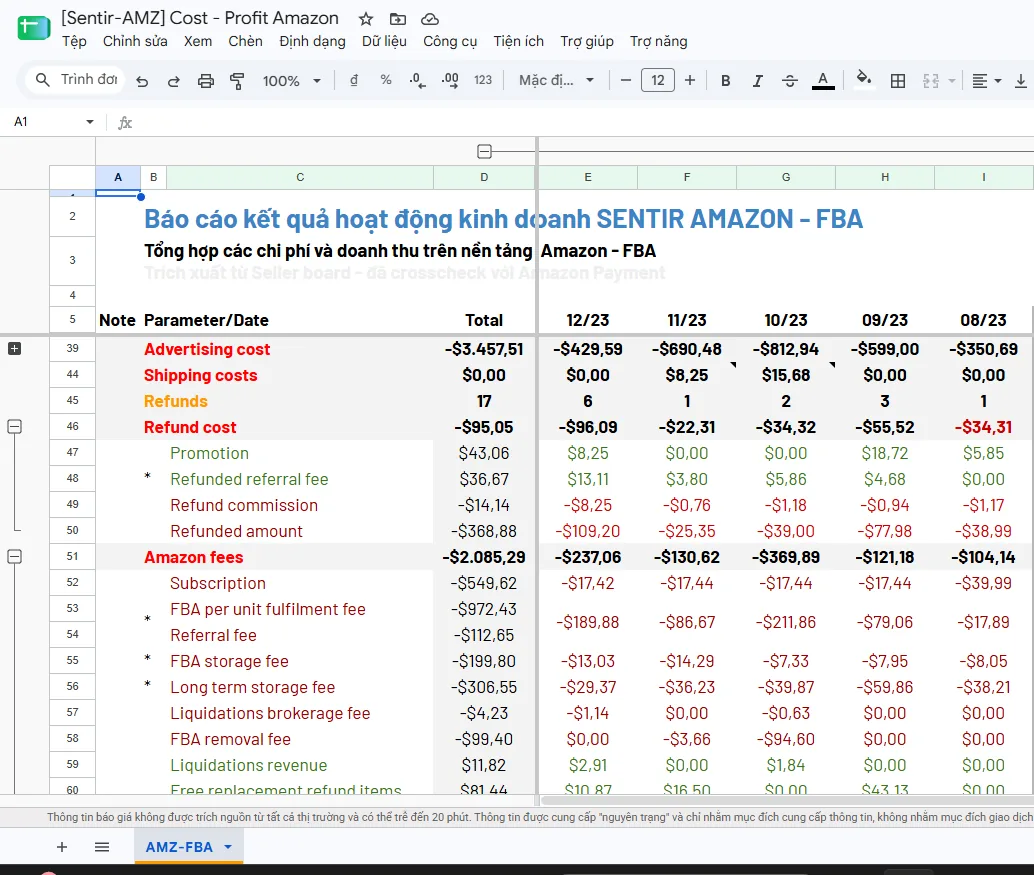Open the Name box dropdown arrow
Viewport: 1034px width, 875px height.
click(x=90, y=122)
